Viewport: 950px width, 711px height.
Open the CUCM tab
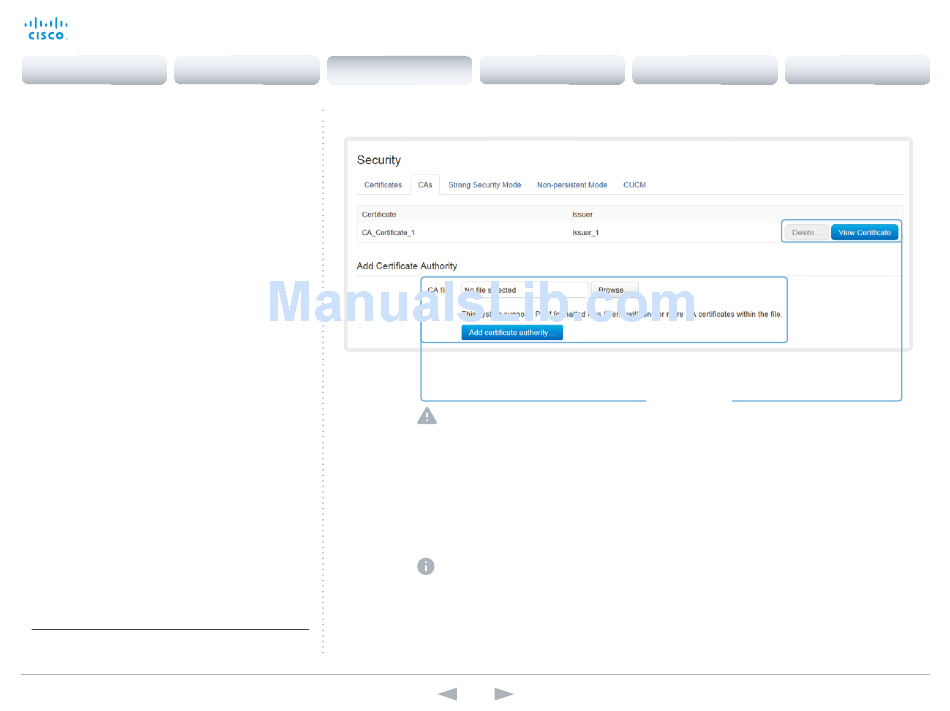pos(634,185)
